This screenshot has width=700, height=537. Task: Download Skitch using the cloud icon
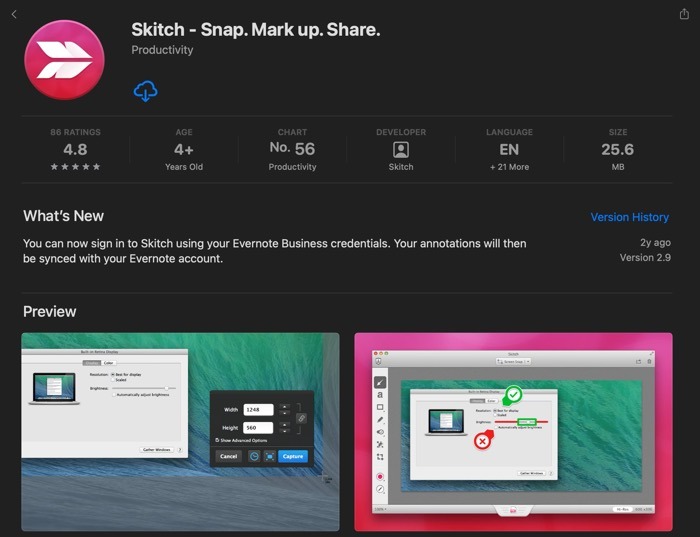tap(146, 91)
